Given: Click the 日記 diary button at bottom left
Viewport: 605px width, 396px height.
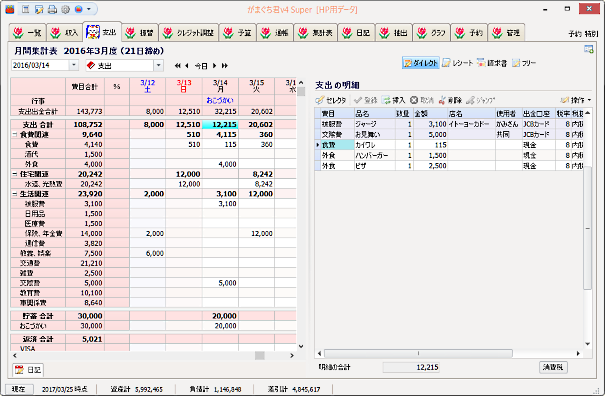Looking at the screenshot, I should [x=28, y=370].
